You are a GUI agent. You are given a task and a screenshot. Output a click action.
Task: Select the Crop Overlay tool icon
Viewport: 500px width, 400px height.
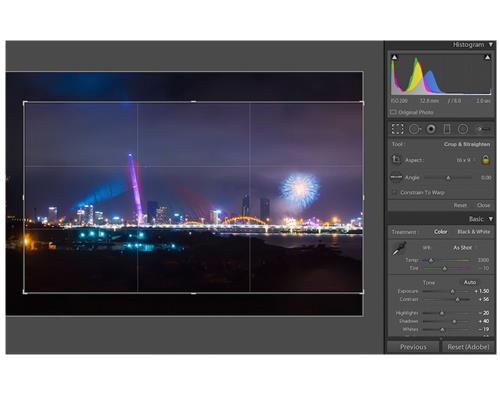coord(397,129)
